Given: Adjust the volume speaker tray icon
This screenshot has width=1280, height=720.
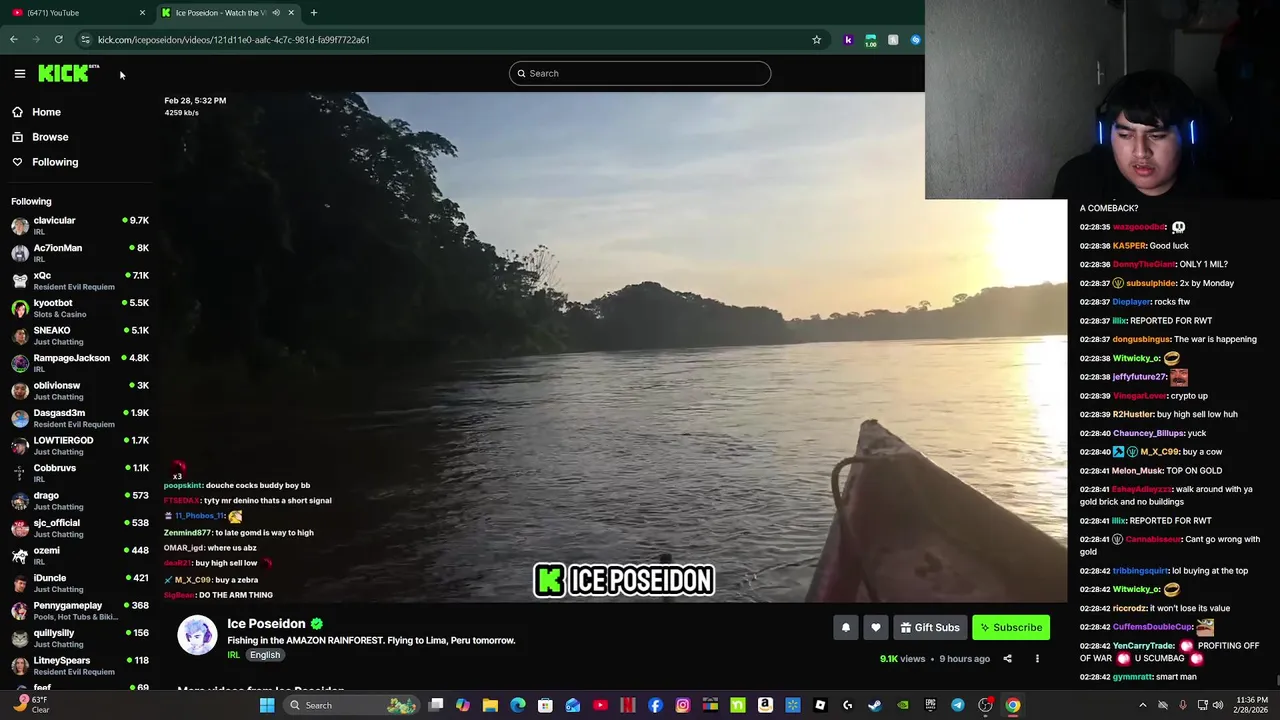Looking at the screenshot, I should point(1218,705).
